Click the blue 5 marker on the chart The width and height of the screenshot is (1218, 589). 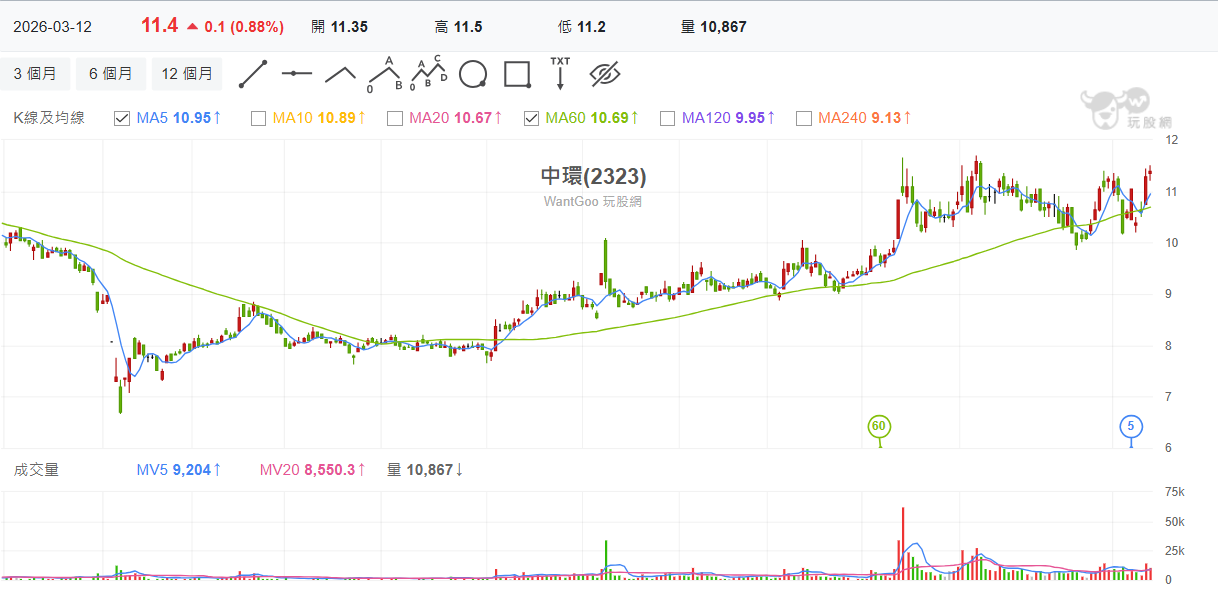(x=1131, y=427)
